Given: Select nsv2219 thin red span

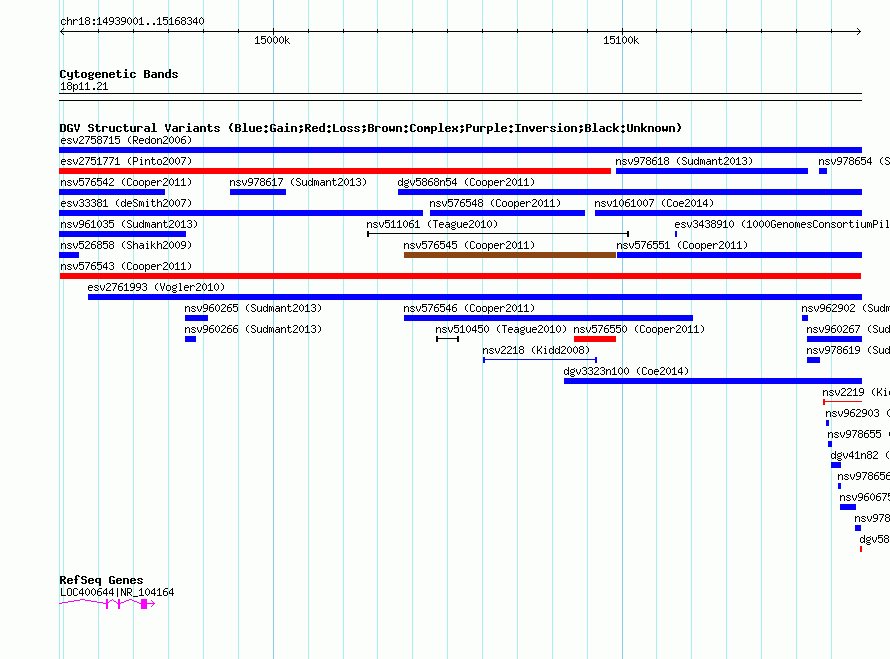Looking at the screenshot, I should coord(842,402).
